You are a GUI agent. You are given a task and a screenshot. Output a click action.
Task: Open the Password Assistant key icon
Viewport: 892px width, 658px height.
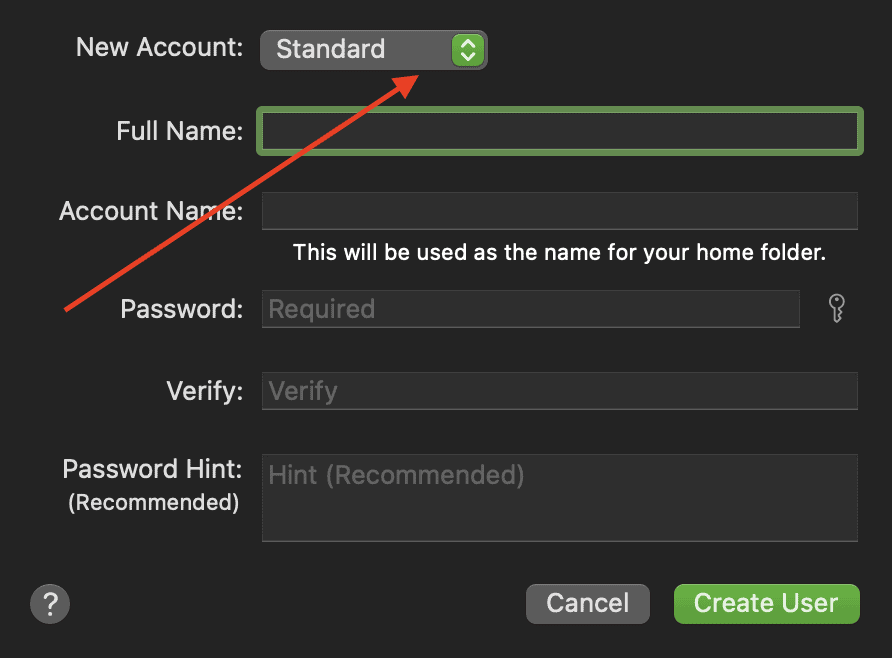coord(838,309)
